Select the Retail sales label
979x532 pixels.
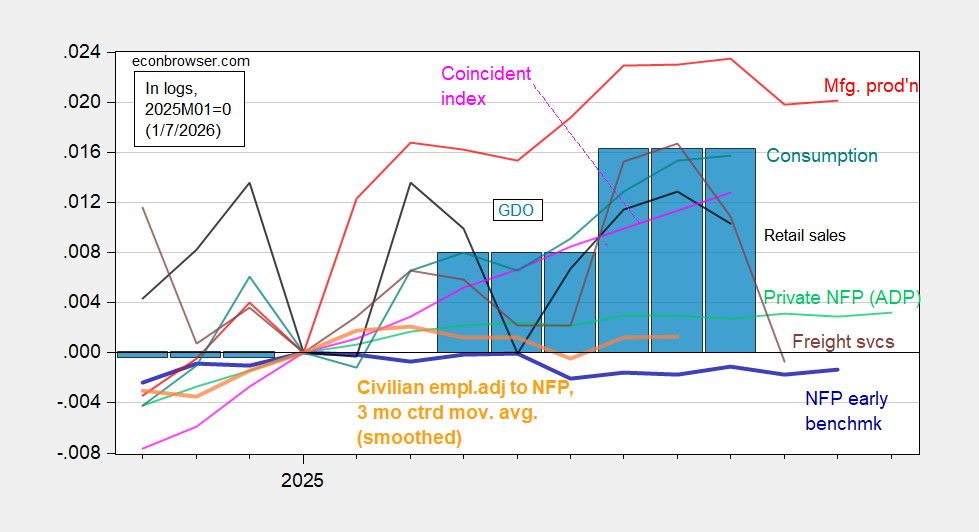click(804, 236)
